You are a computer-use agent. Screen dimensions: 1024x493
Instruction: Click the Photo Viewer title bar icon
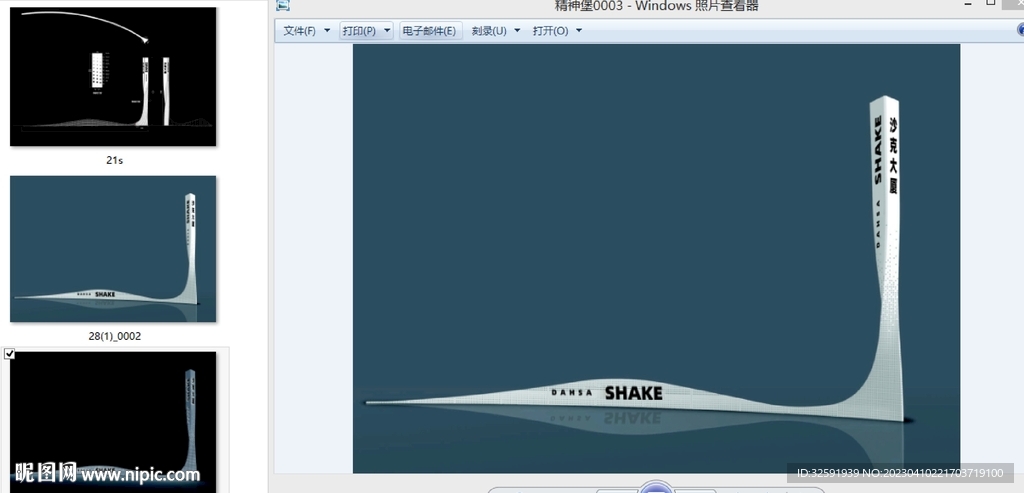(x=282, y=5)
